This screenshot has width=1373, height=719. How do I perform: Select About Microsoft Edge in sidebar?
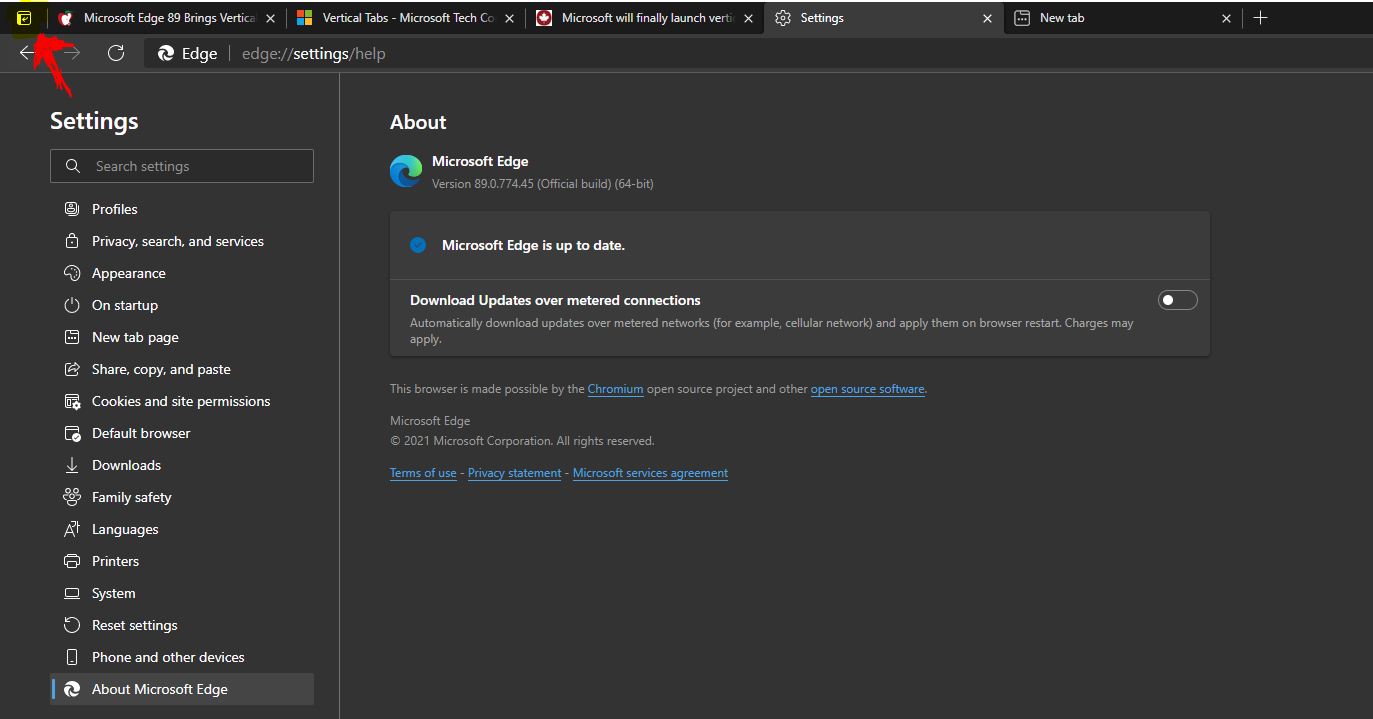pos(182,689)
